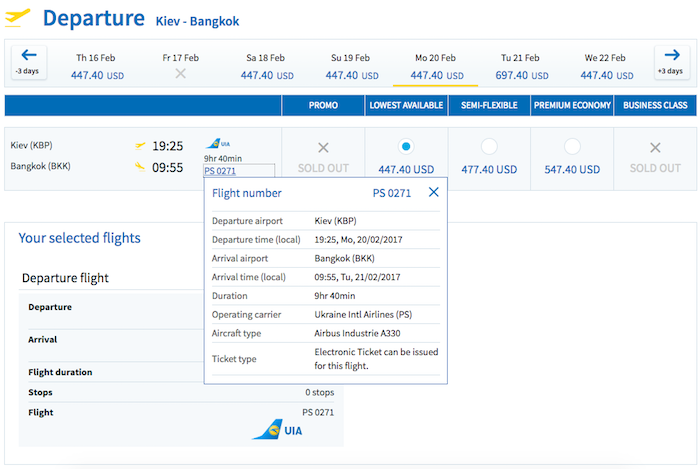This screenshot has height=469, width=700.
Task: Choose Sa 18 Feb date tab
Action: click(266, 66)
